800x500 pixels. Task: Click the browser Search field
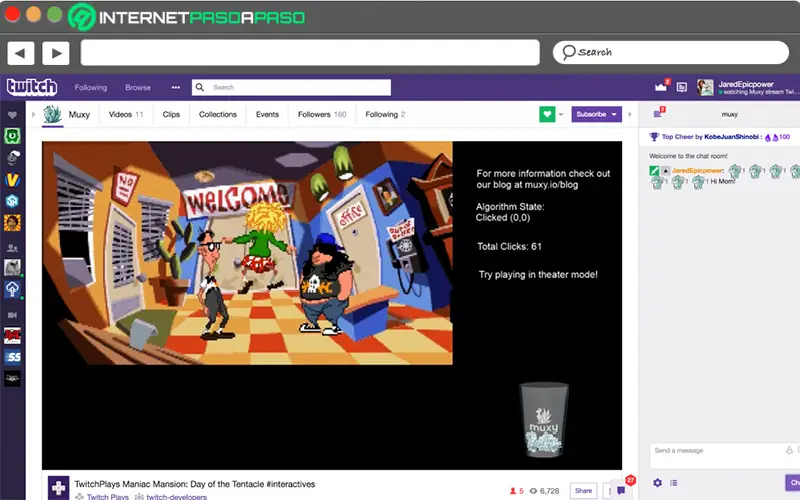click(x=670, y=52)
